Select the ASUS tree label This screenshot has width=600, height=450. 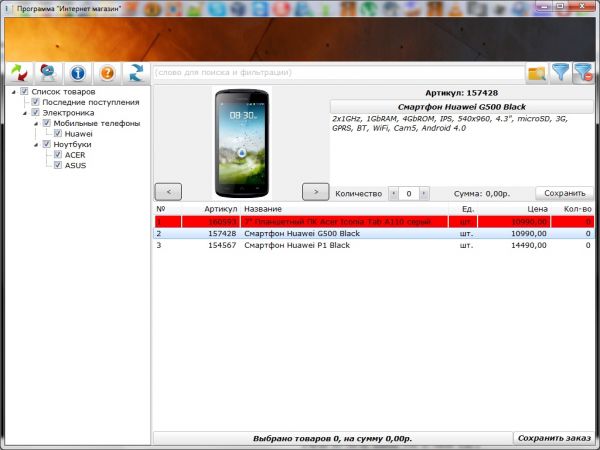coord(75,165)
